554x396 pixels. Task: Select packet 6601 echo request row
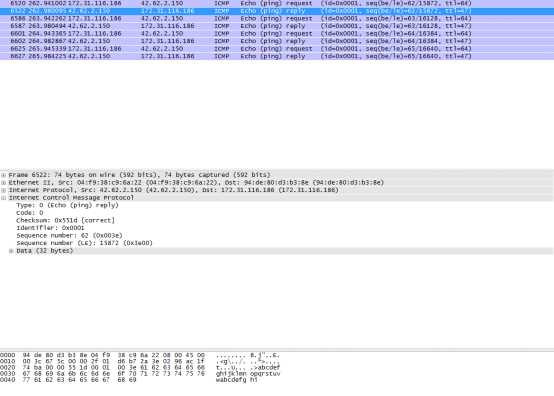[277, 34]
